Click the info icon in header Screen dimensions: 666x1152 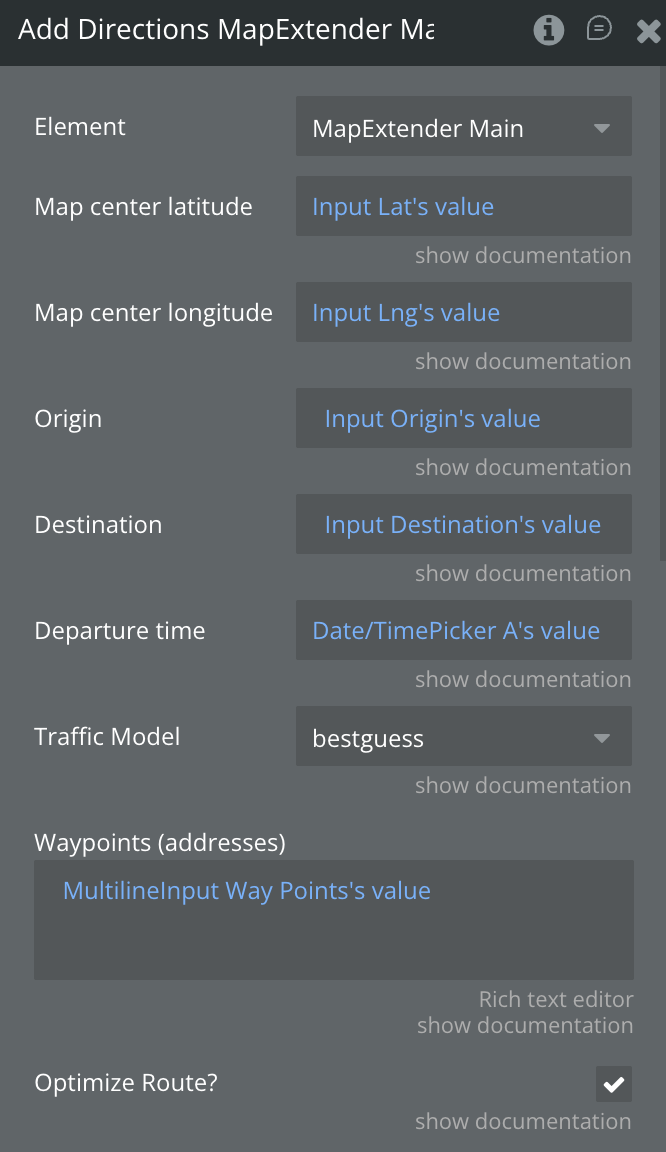548,30
